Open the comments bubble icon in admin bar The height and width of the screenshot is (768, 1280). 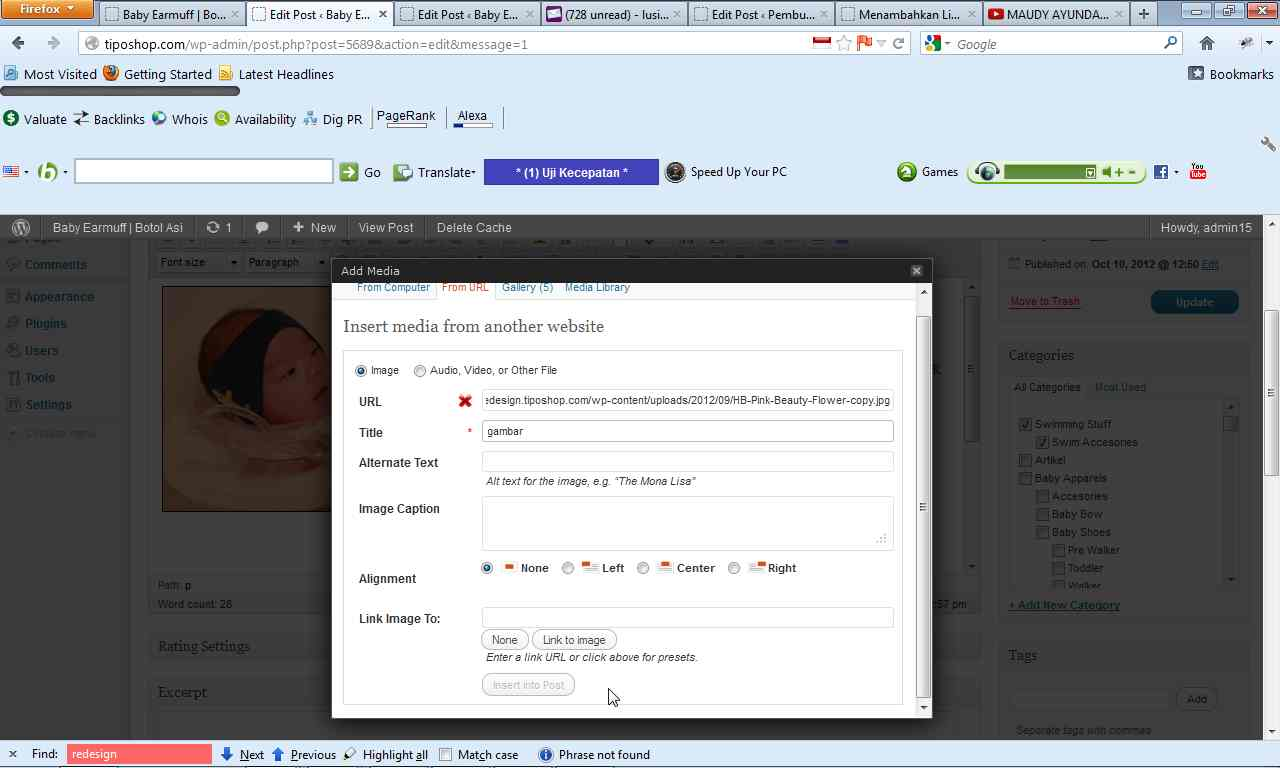pyautogui.click(x=262, y=227)
